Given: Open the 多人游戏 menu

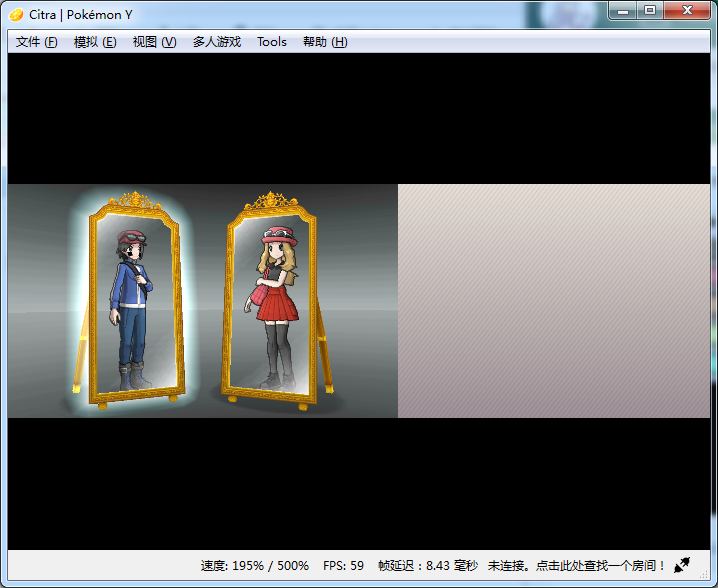Looking at the screenshot, I should (x=217, y=42).
